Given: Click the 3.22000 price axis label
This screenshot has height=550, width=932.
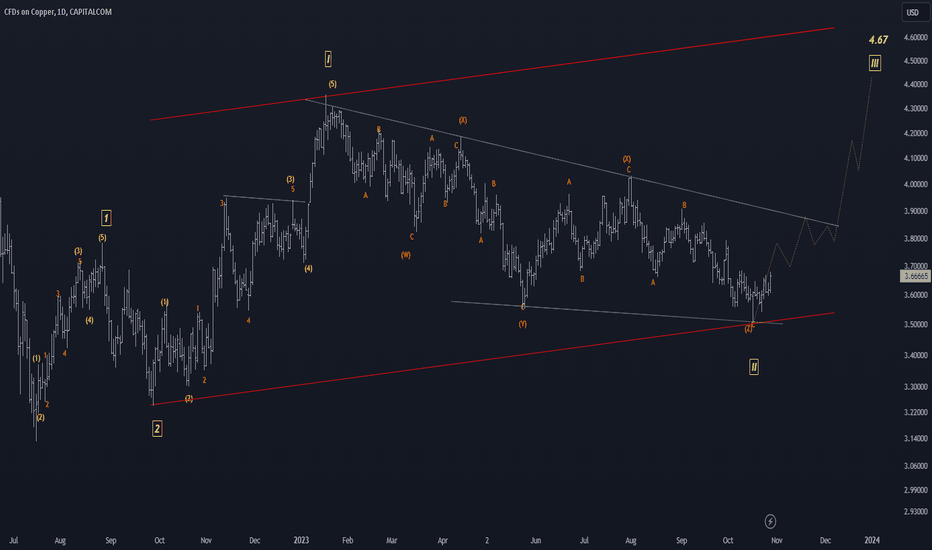Looking at the screenshot, I should point(915,412).
